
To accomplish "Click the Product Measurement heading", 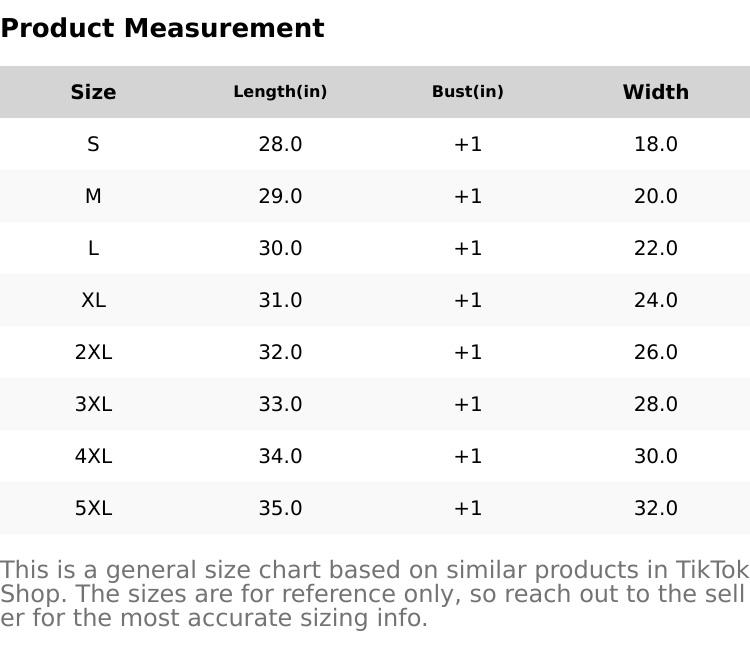I will pyautogui.click(x=162, y=28).
